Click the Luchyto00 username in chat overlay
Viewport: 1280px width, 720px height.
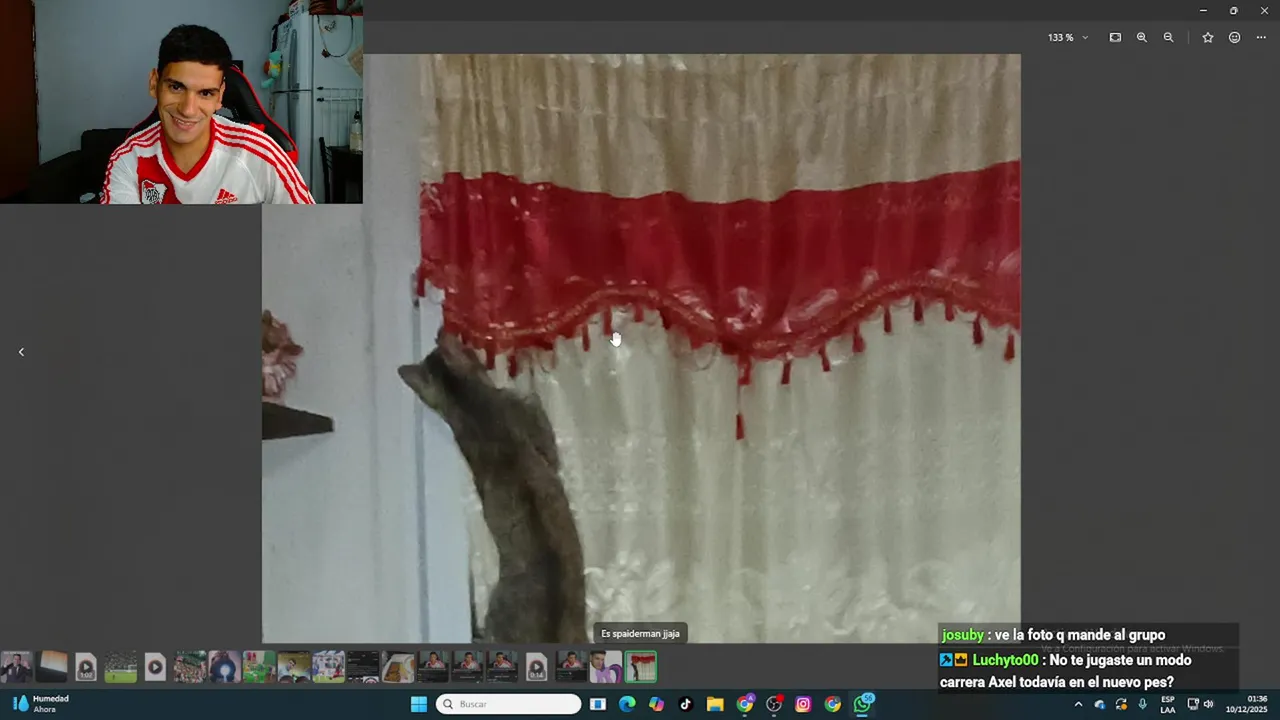coord(1005,660)
